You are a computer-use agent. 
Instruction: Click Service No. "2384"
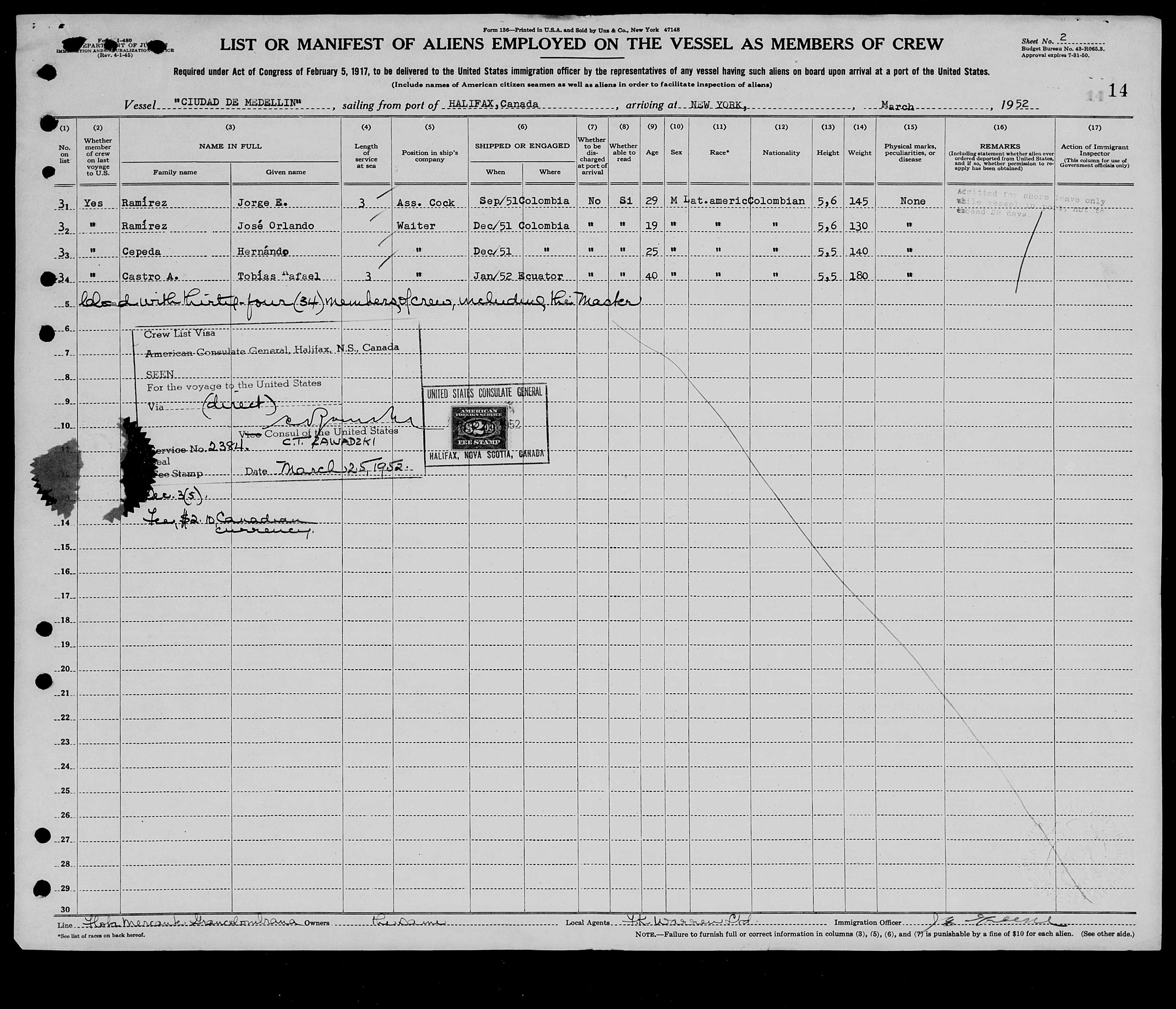click(x=229, y=447)
